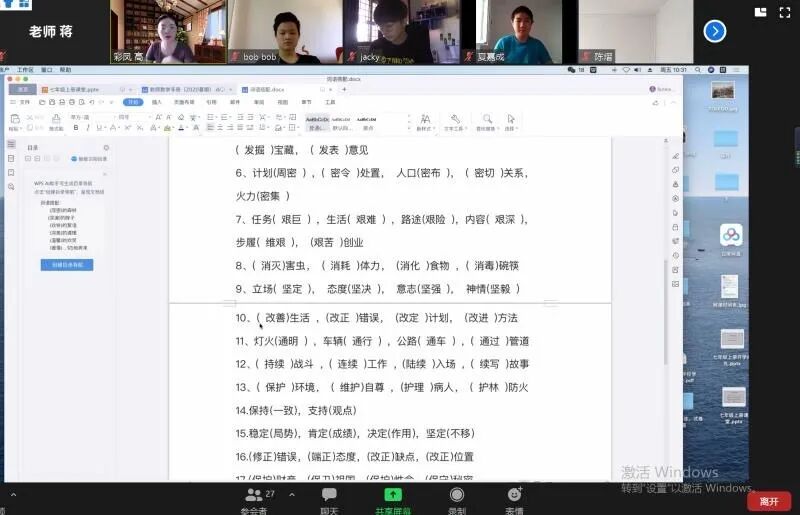Open the font size dropdown
Viewport: 800px width, 515px height.
pyautogui.click(x=134, y=117)
